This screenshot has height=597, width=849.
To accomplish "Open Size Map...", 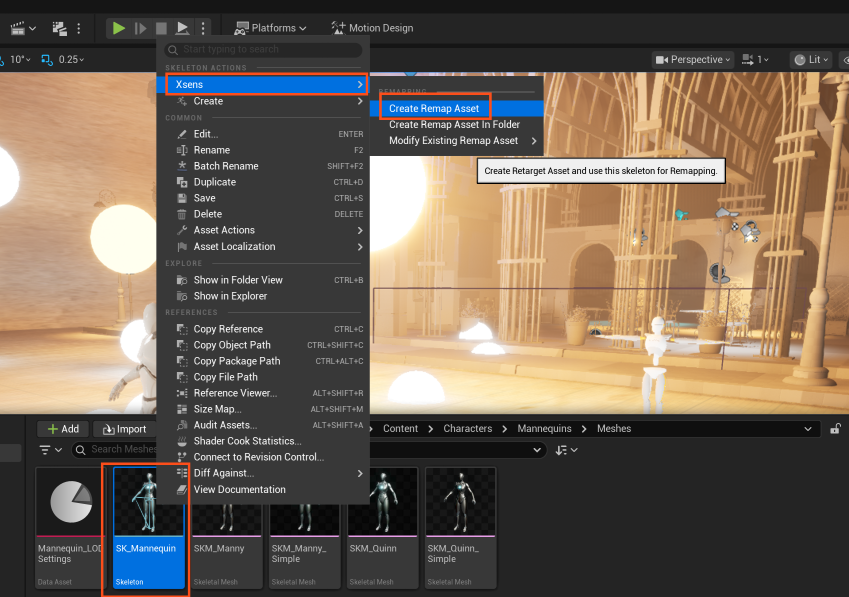I will coord(263,409).
